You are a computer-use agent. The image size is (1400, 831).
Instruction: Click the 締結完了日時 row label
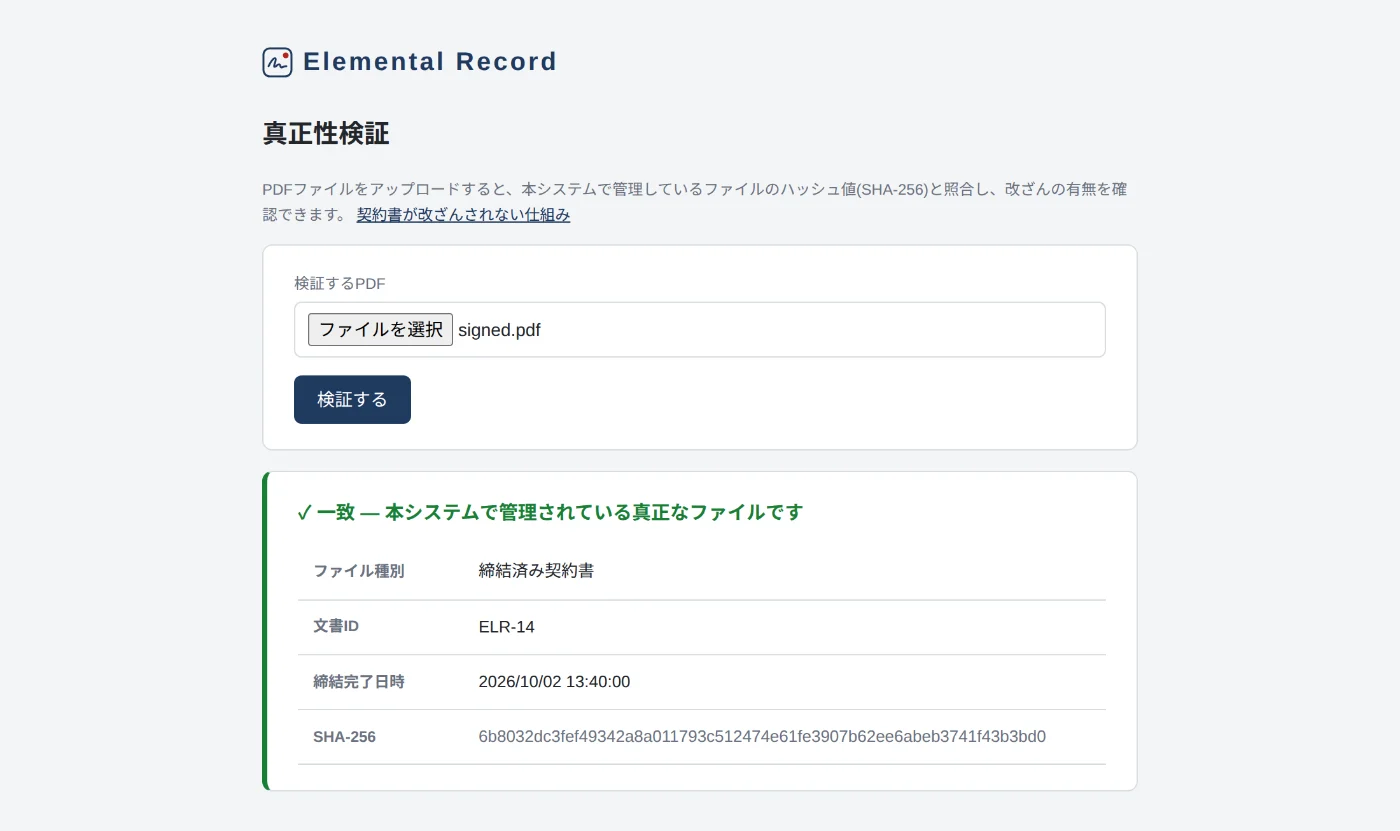tap(359, 682)
